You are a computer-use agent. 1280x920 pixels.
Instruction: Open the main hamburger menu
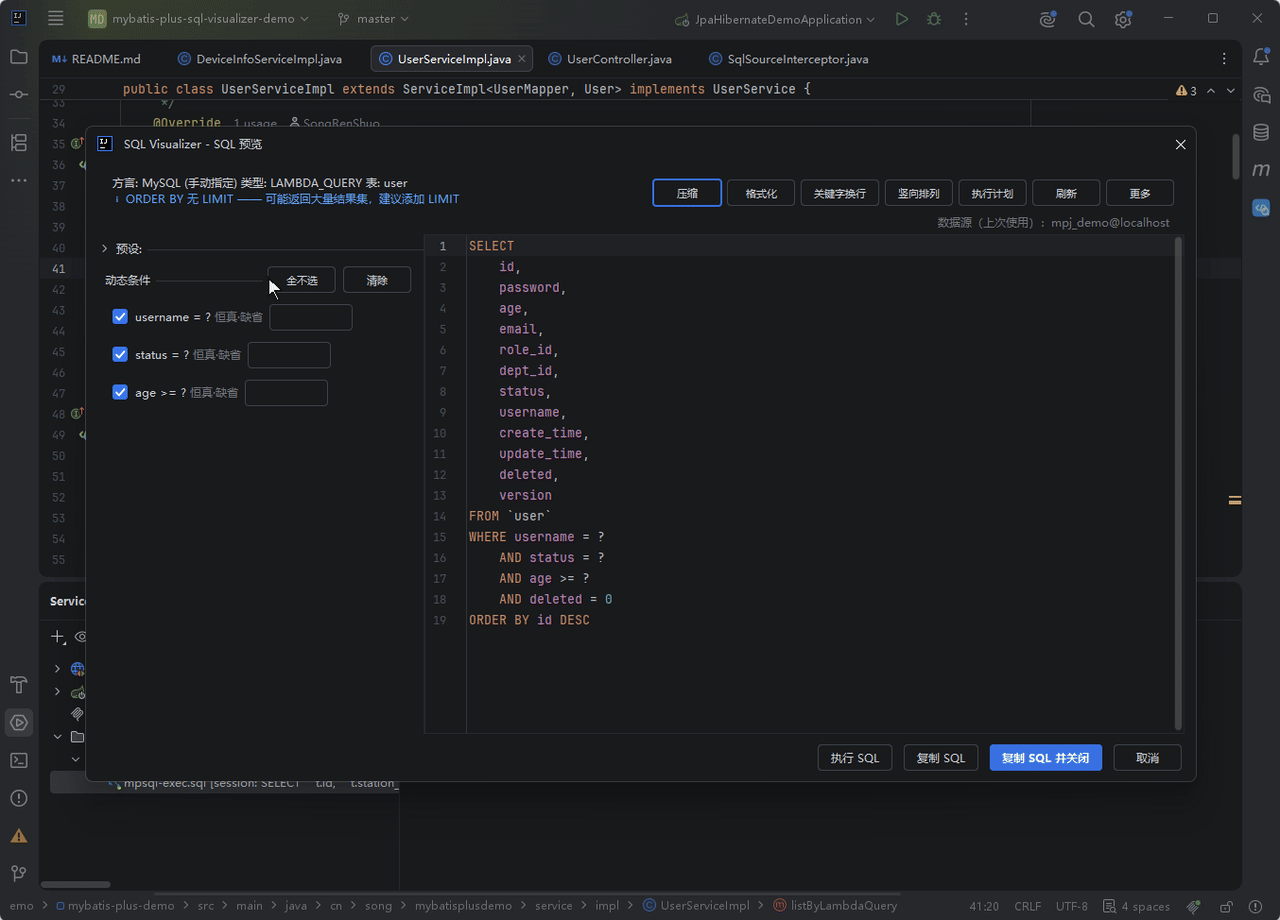click(56, 19)
